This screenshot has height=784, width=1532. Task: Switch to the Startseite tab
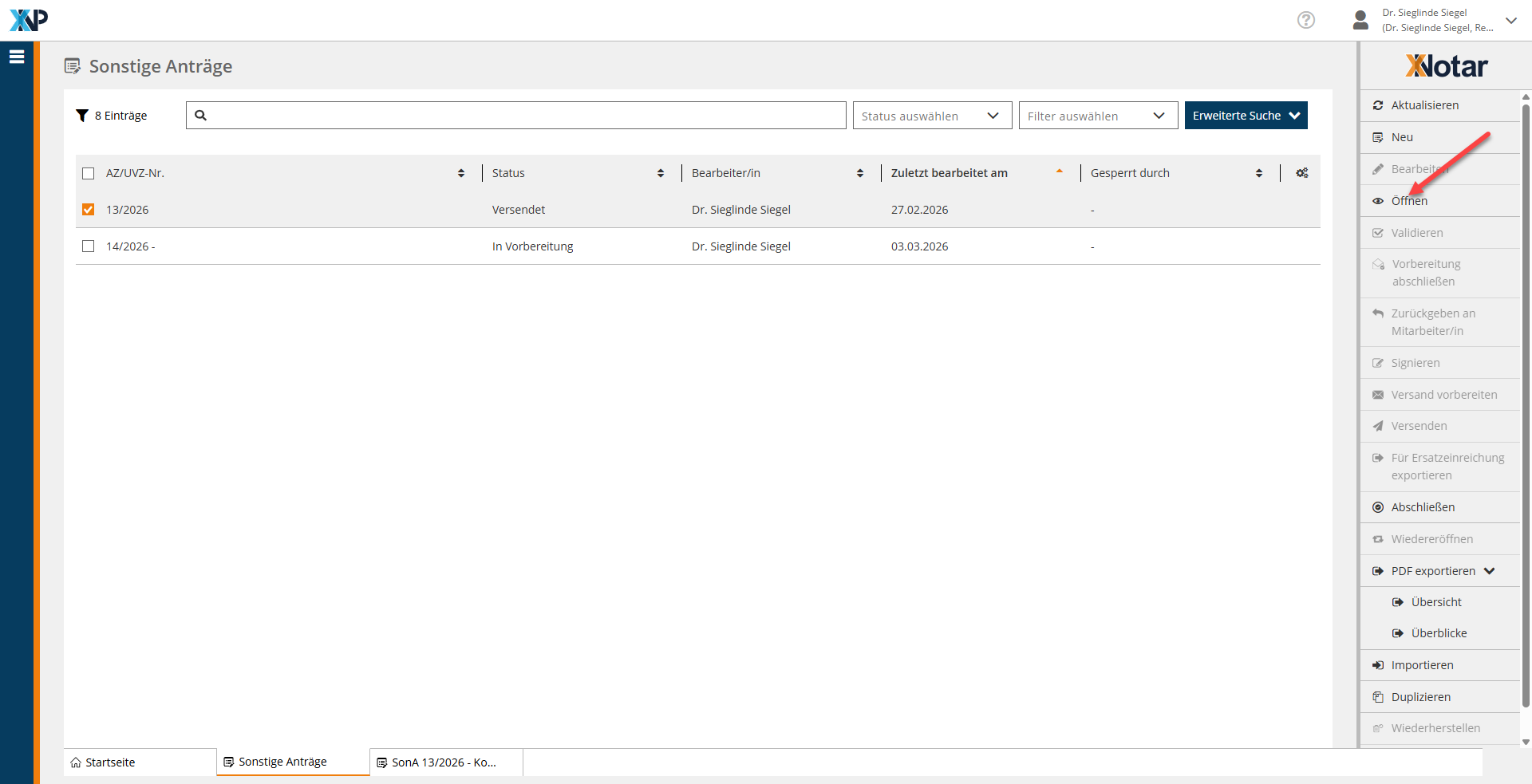tap(110, 762)
